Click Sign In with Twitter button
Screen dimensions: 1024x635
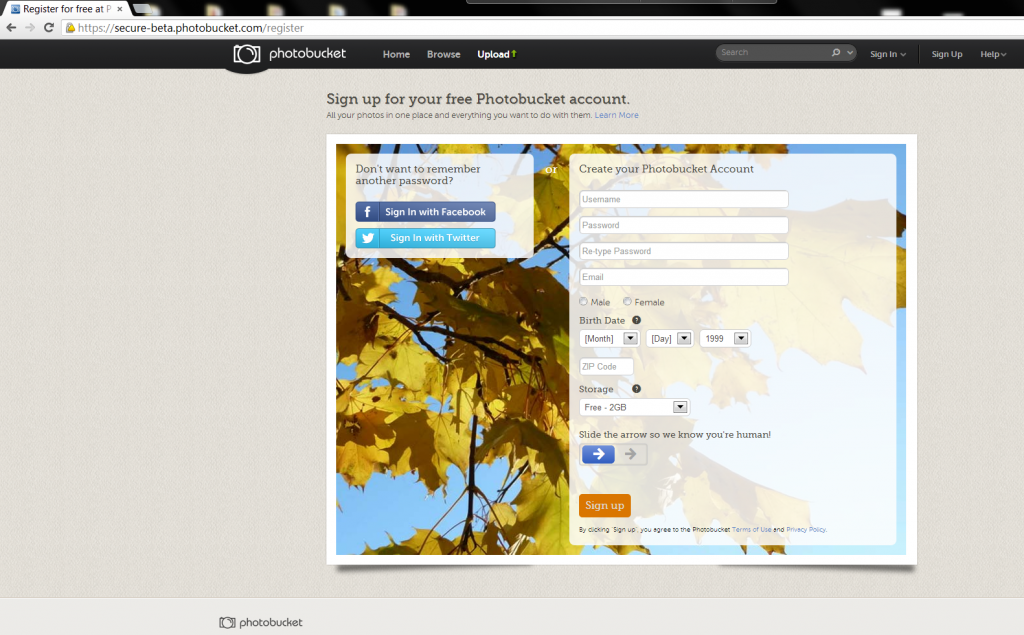click(x=425, y=238)
